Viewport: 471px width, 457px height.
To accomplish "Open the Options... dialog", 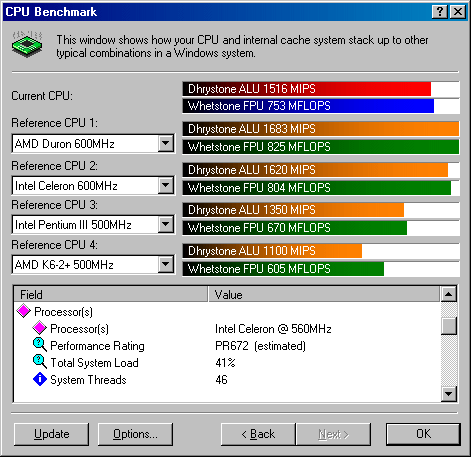I will coord(135,434).
